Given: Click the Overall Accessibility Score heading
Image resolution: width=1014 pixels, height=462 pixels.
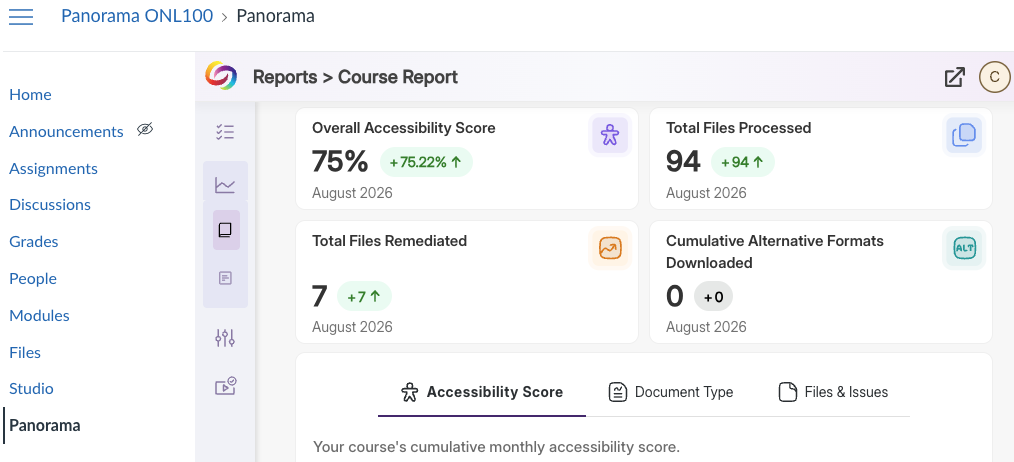Looking at the screenshot, I should (x=404, y=128).
